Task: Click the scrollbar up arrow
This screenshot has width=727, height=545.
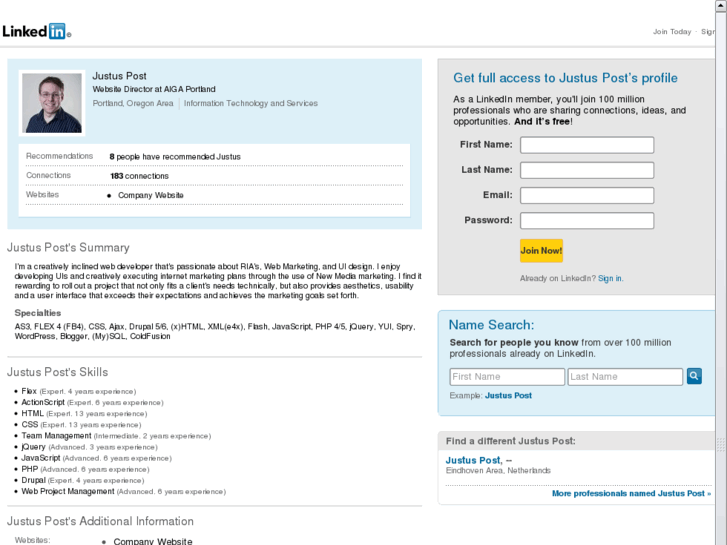Action: pyautogui.click(x=721, y=6)
